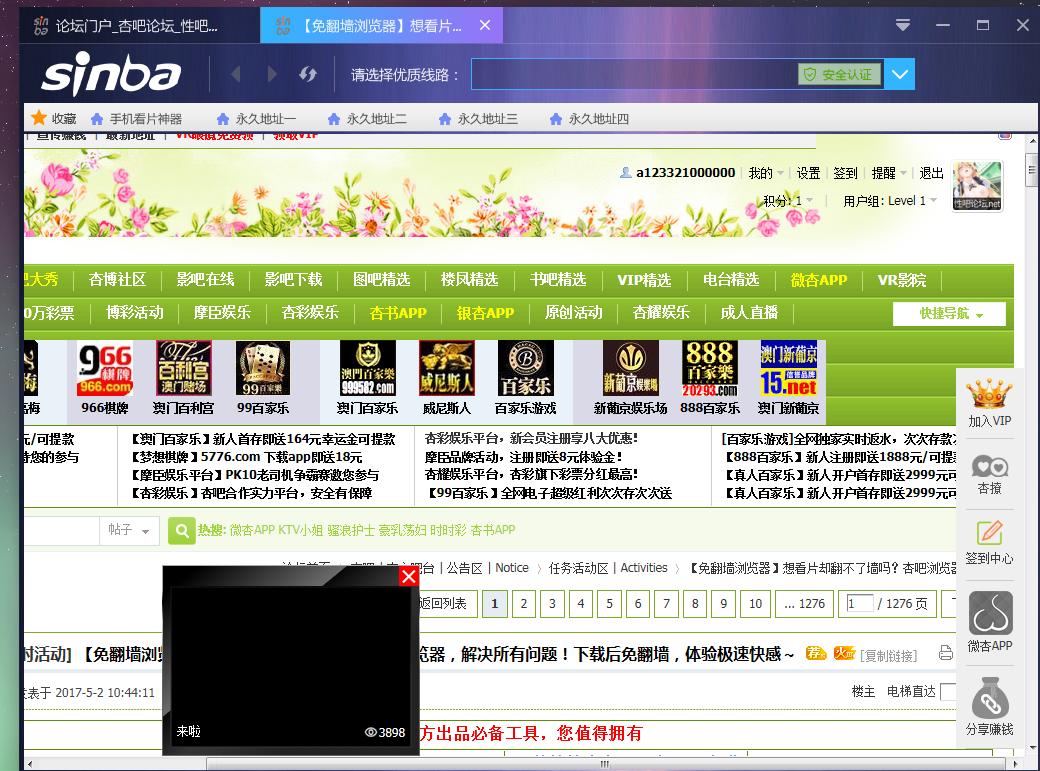Click 签到 in the user bar

(845, 173)
